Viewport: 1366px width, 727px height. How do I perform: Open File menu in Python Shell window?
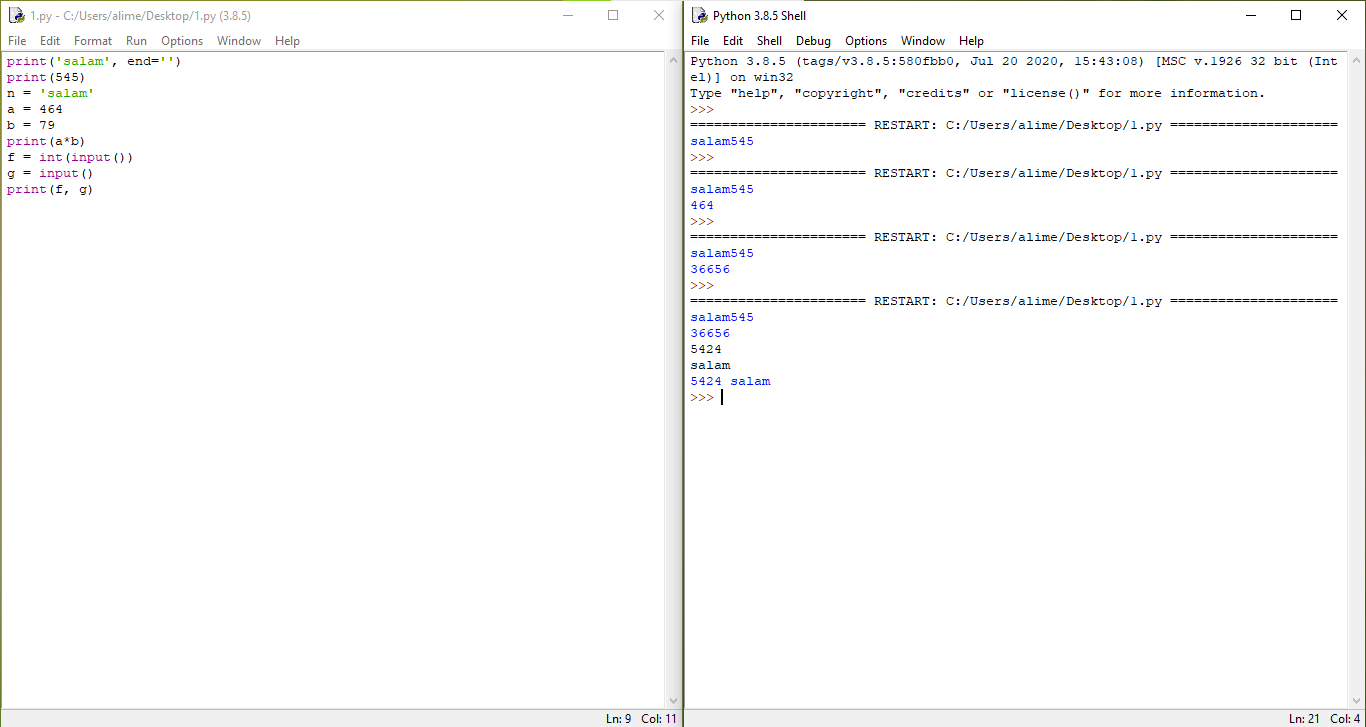(700, 41)
